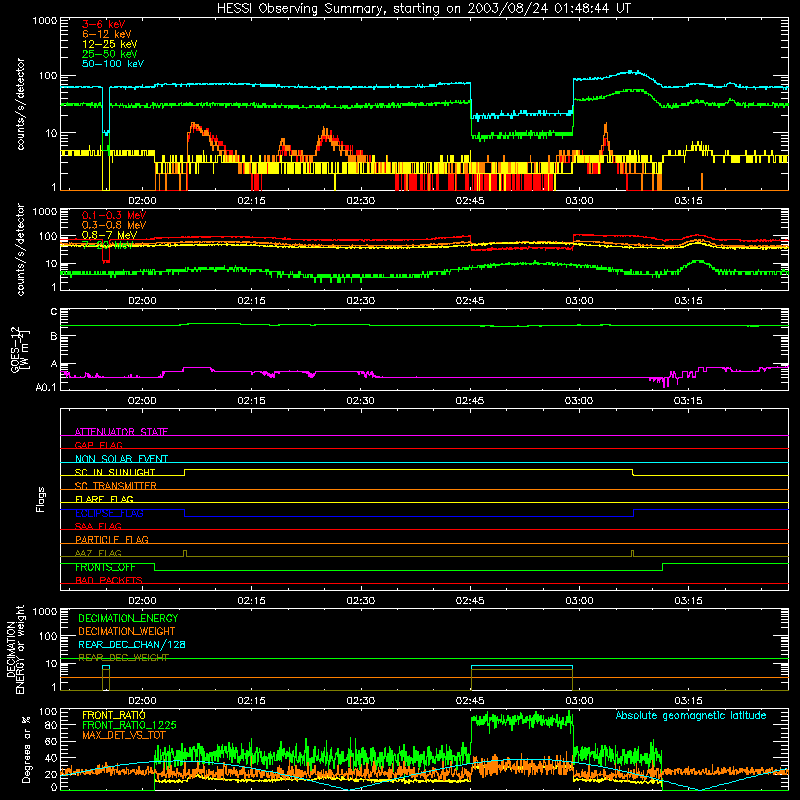Click 02:45 tick label under the Flags panel
The image size is (800, 800).
[470, 601]
